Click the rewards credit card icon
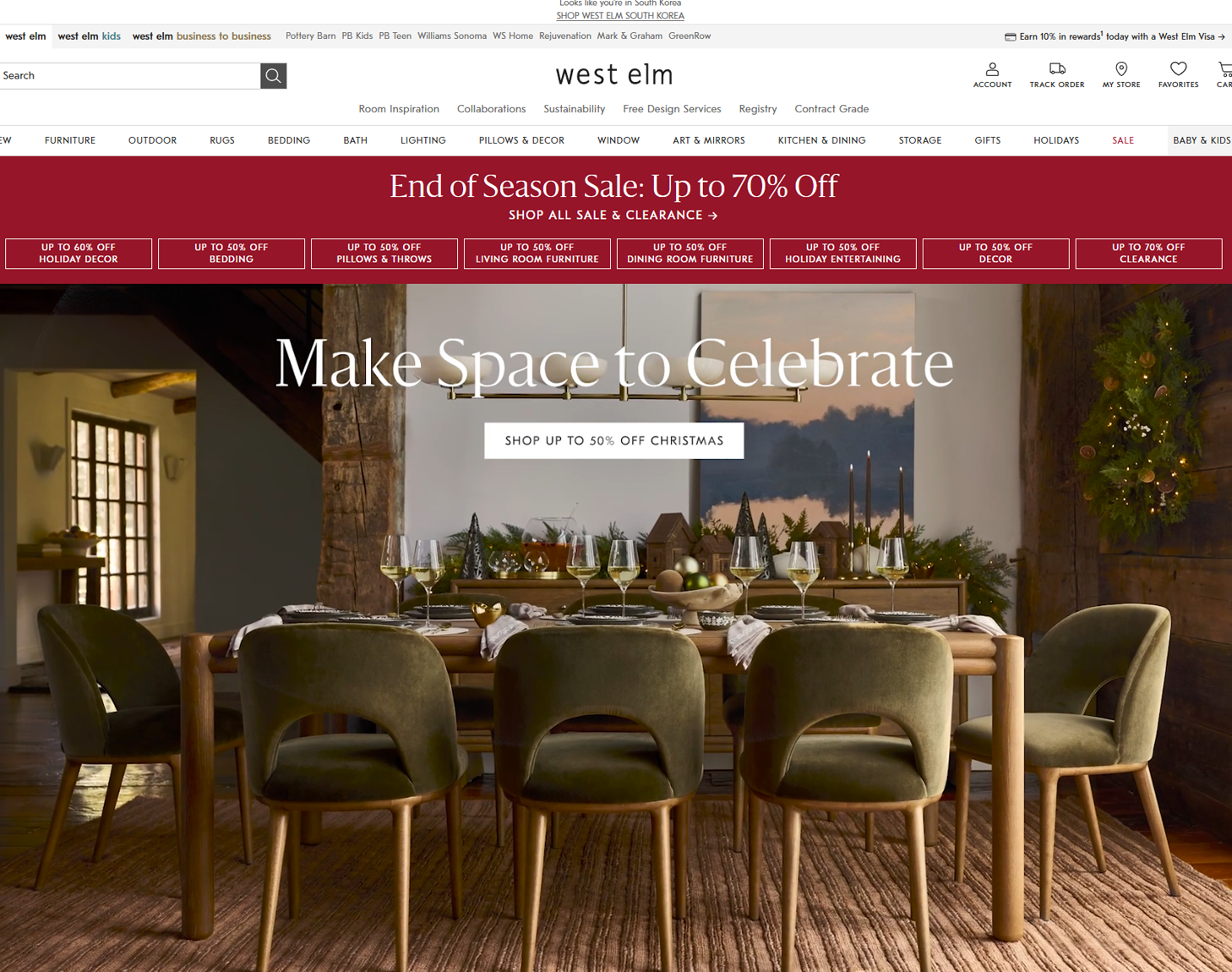This screenshot has width=1232, height=972. click(1010, 37)
